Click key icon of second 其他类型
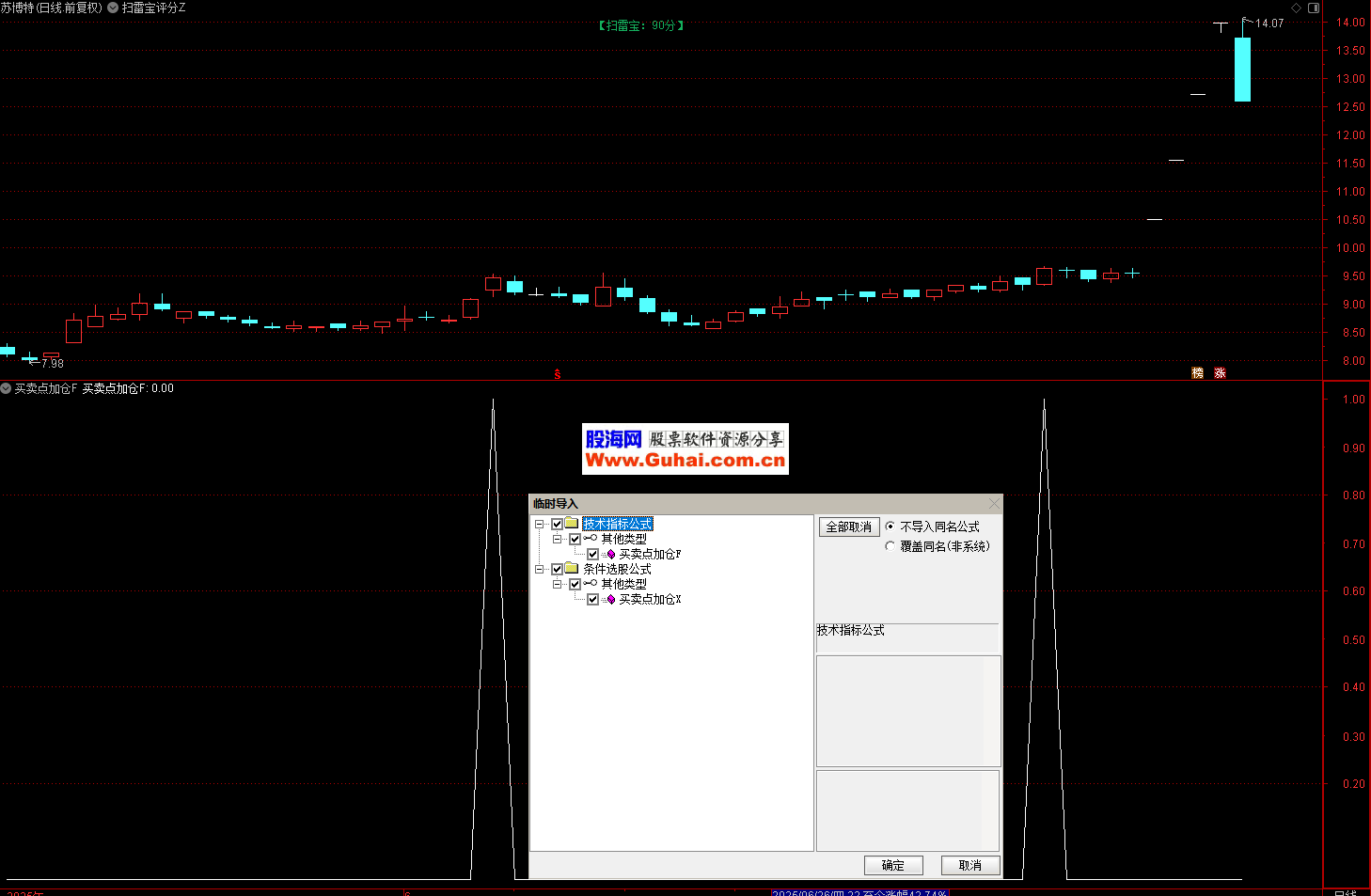 click(x=590, y=584)
